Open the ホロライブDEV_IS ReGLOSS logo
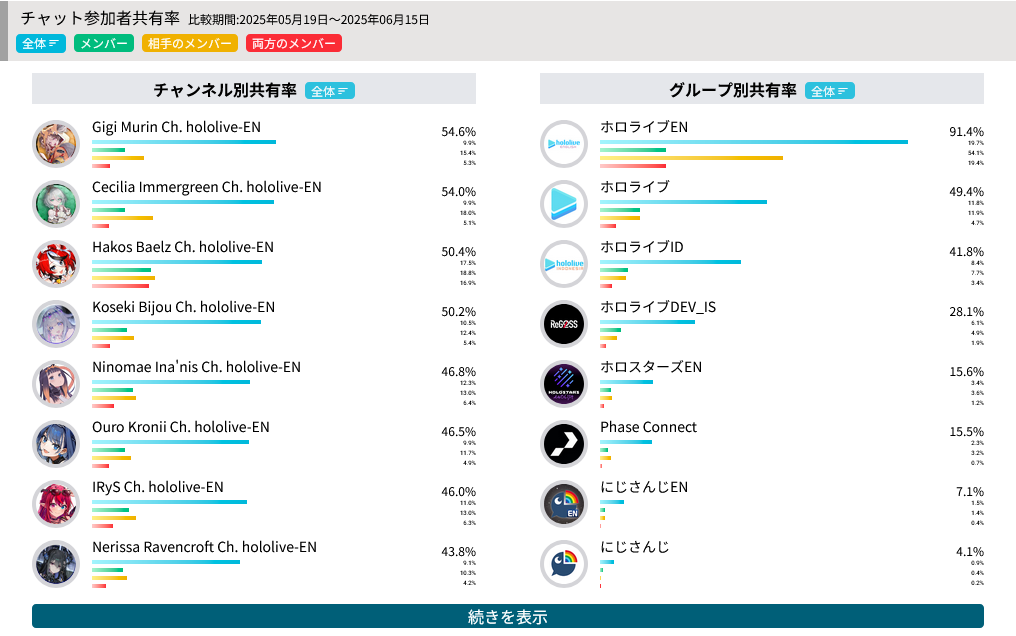This screenshot has height=636, width=1016. tap(564, 324)
